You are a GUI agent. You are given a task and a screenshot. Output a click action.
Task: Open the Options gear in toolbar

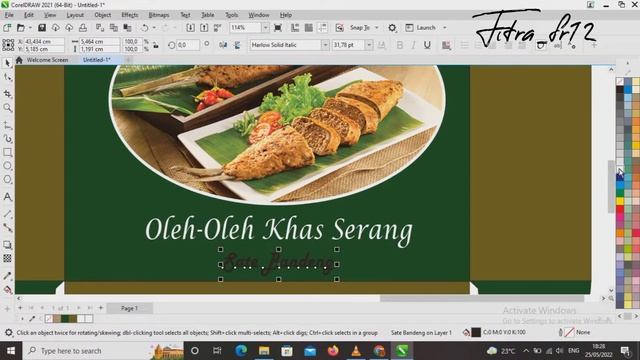[x=392, y=28]
